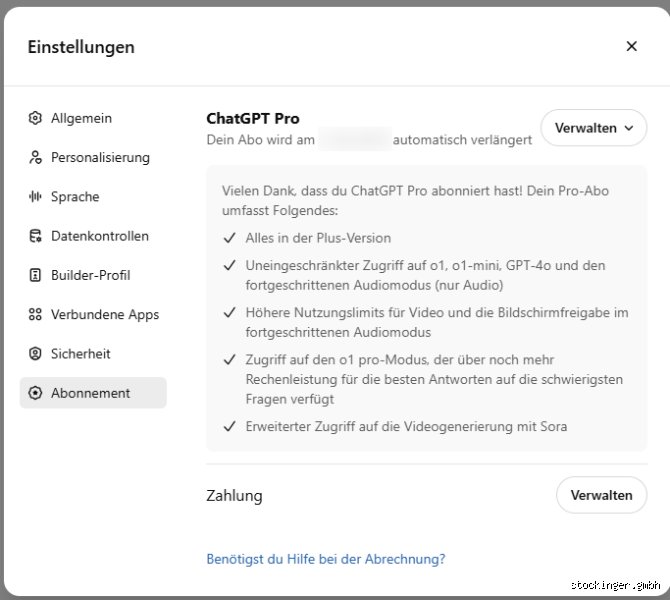Select the Abonnement tab
The width and height of the screenshot is (670, 600).
click(93, 393)
